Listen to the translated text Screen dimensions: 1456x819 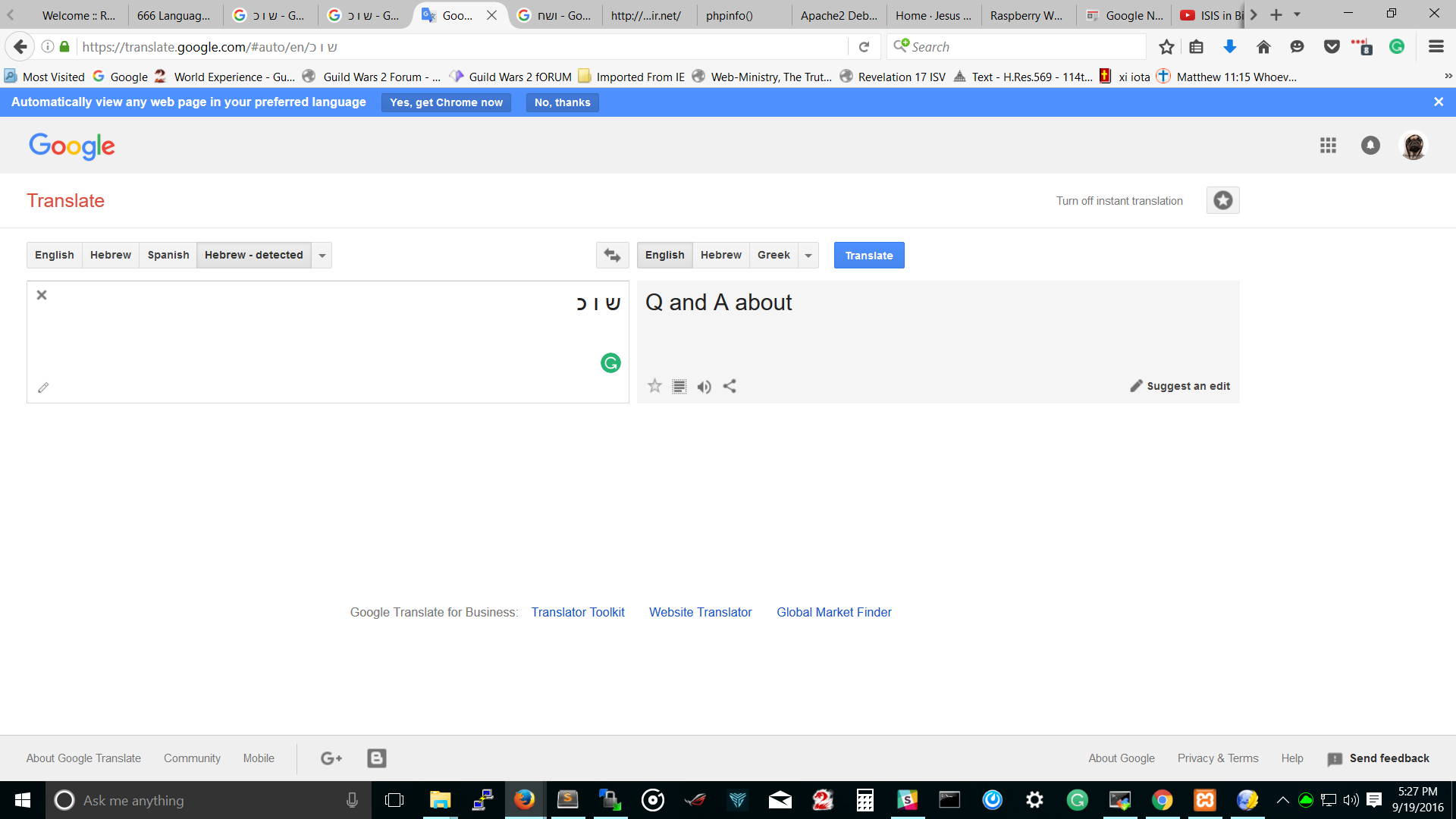point(704,387)
